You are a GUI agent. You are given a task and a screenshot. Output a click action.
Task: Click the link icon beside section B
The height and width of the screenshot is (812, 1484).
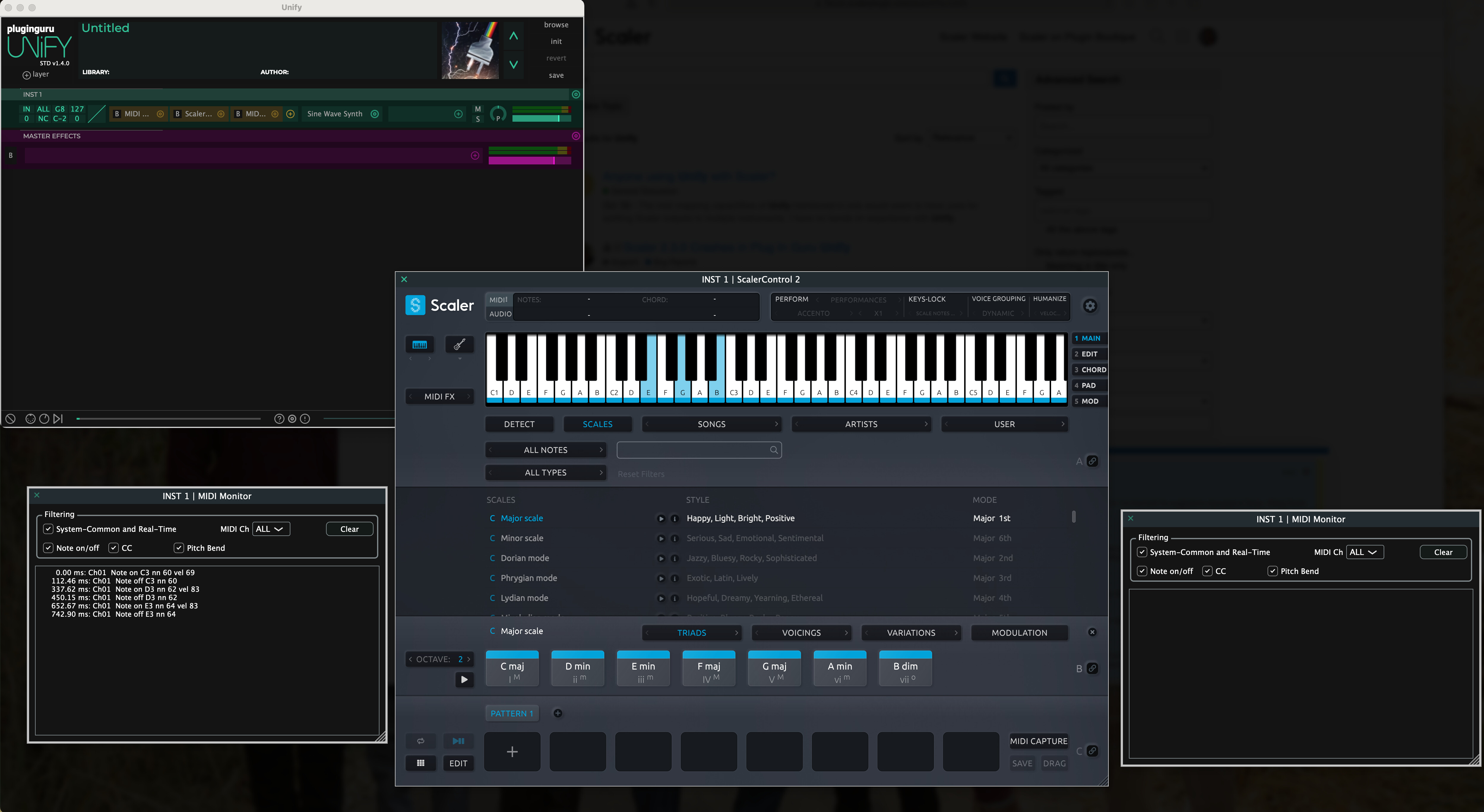coord(1092,668)
